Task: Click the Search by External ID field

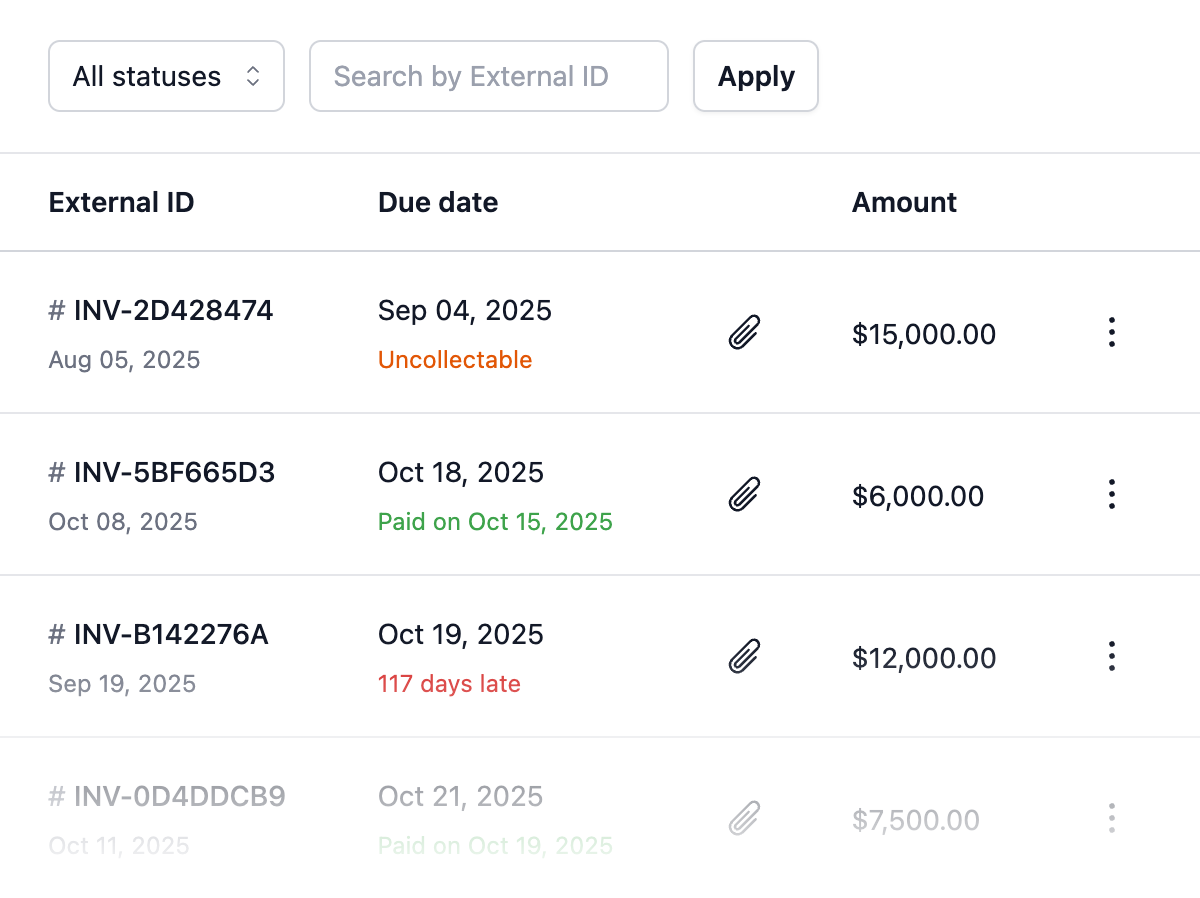Action: click(x=488, y=76)
